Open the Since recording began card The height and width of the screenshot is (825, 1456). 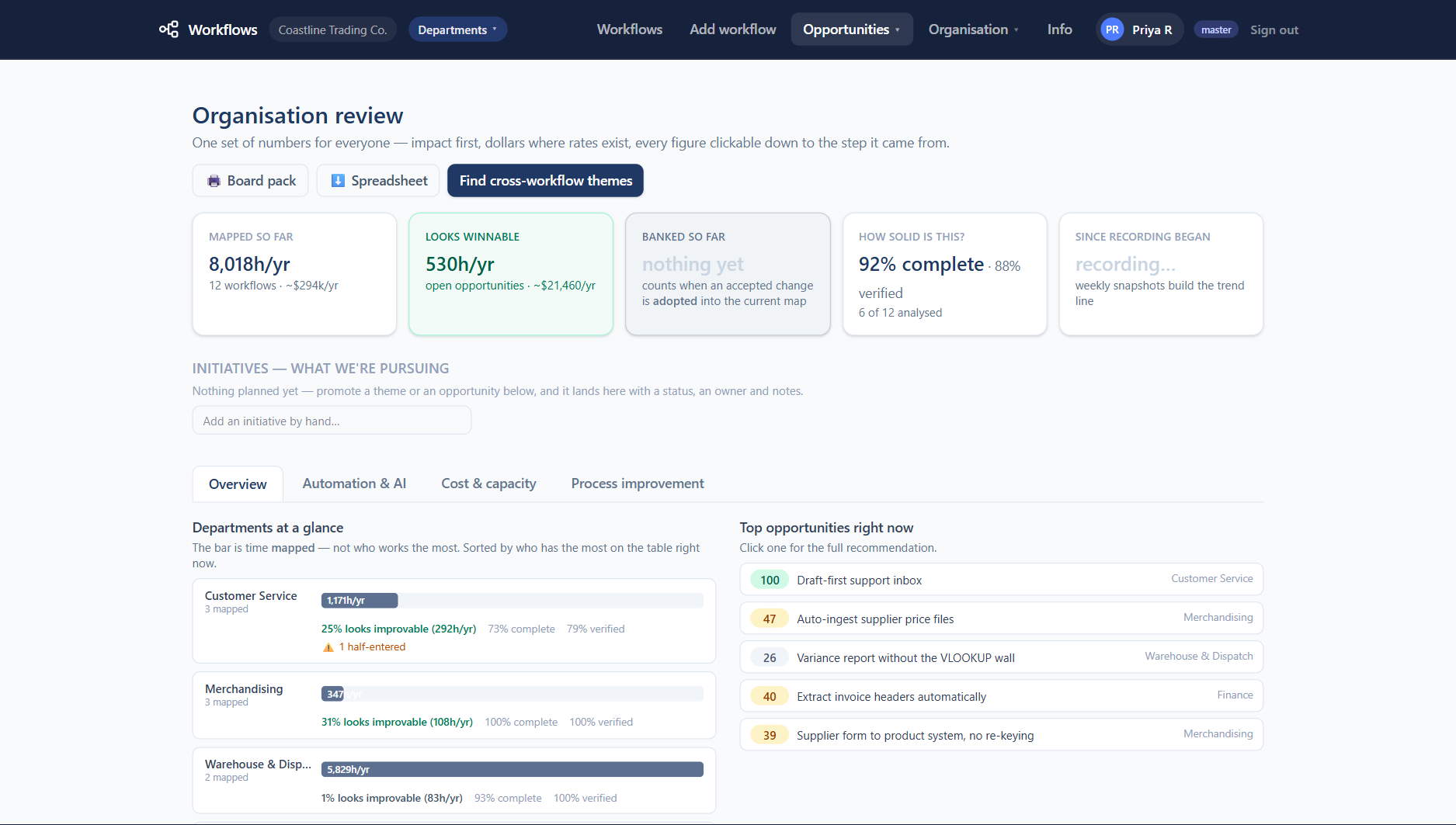tap(1161, 274)
